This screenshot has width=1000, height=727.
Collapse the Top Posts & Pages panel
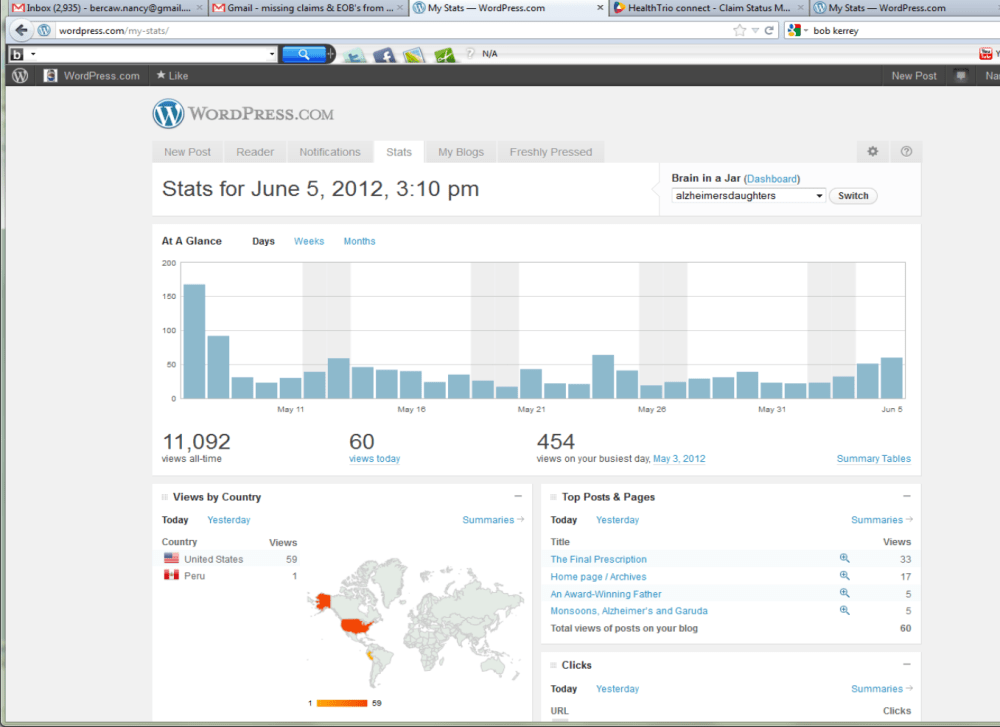[907, 496]
